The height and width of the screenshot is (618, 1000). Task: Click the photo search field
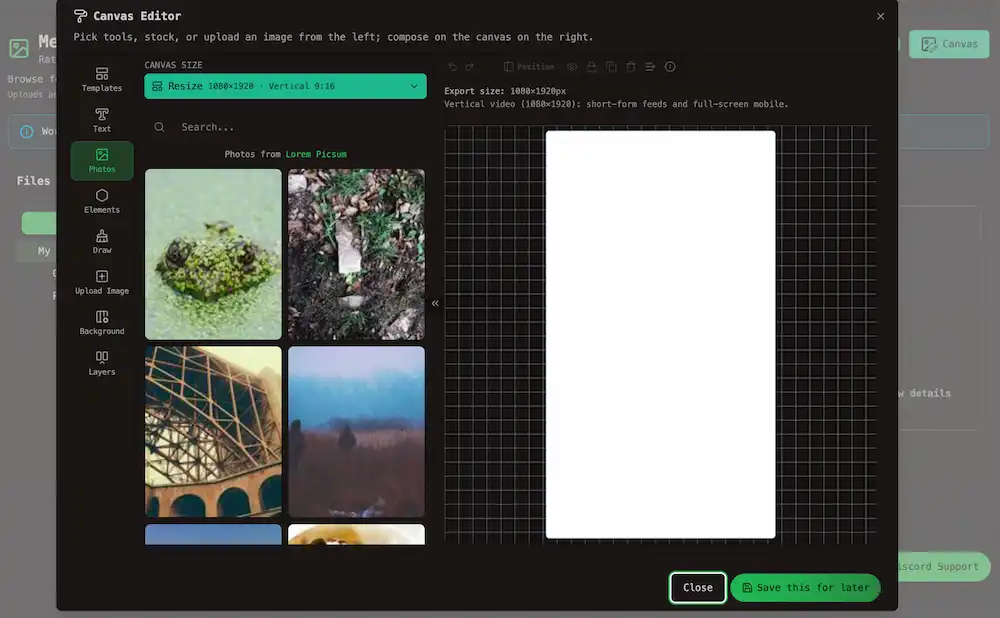(x=285, y=127)
